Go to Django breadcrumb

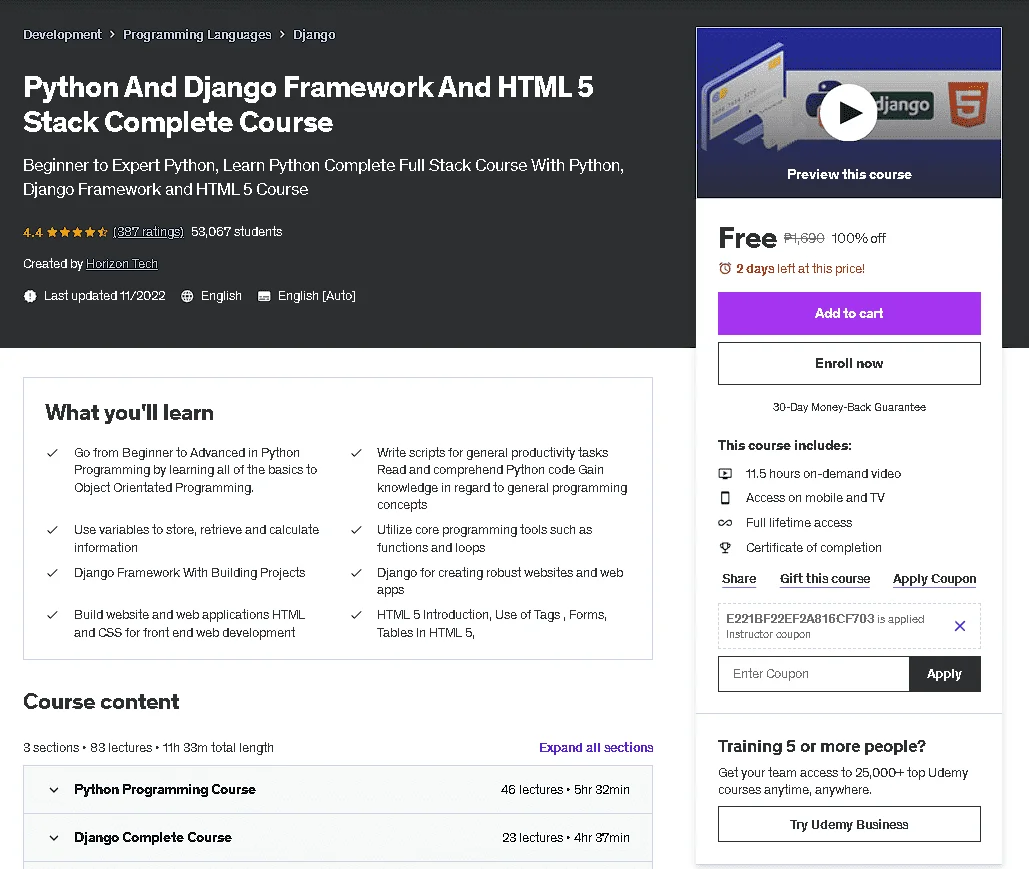pyautogui.click(x=314, y=35)
